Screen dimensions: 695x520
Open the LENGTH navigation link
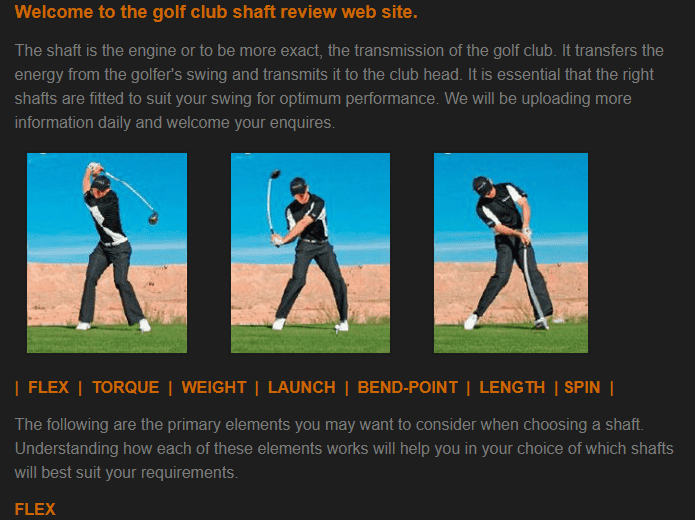[512, 387]
